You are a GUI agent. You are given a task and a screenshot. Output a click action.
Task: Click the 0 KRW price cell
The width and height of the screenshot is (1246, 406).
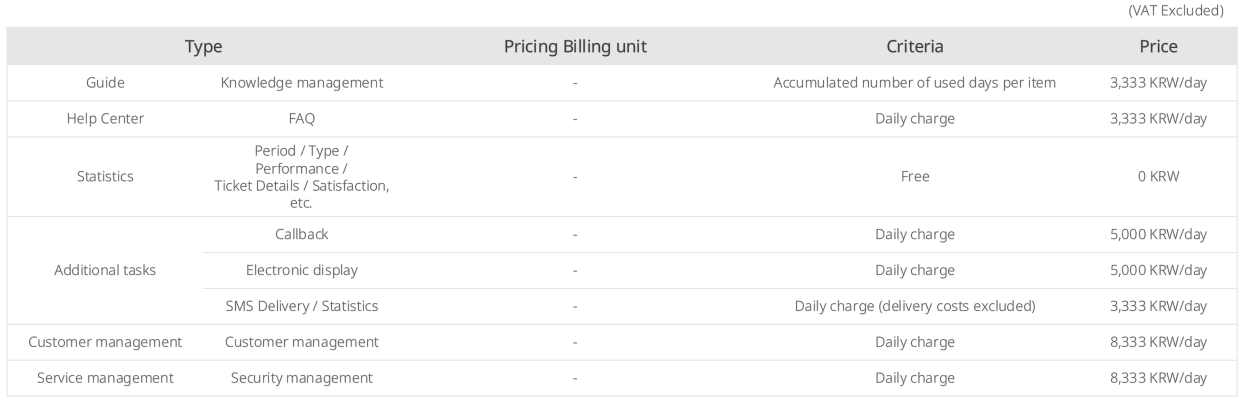tap(1157, 177)
